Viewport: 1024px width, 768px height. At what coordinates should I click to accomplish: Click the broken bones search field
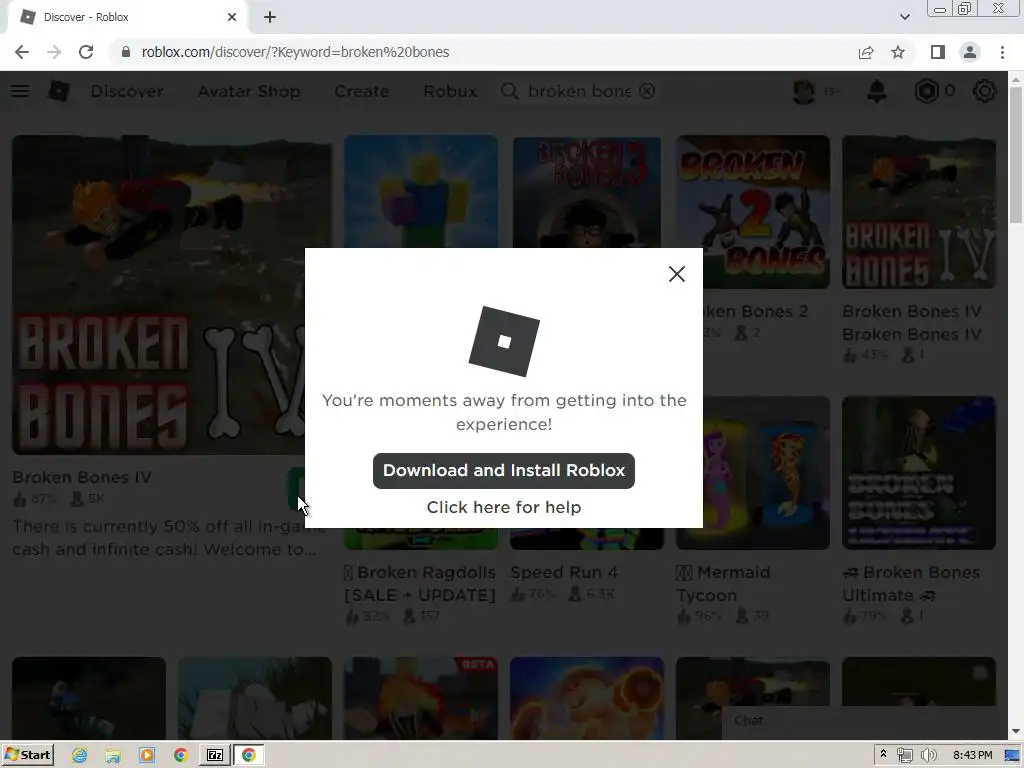579,91
